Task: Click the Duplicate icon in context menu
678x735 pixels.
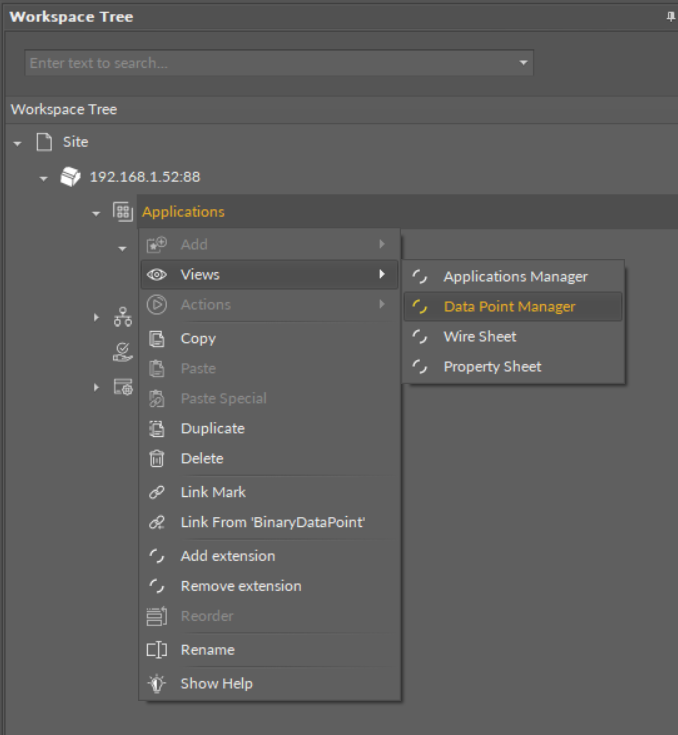Action: click(x=156, y=429)
